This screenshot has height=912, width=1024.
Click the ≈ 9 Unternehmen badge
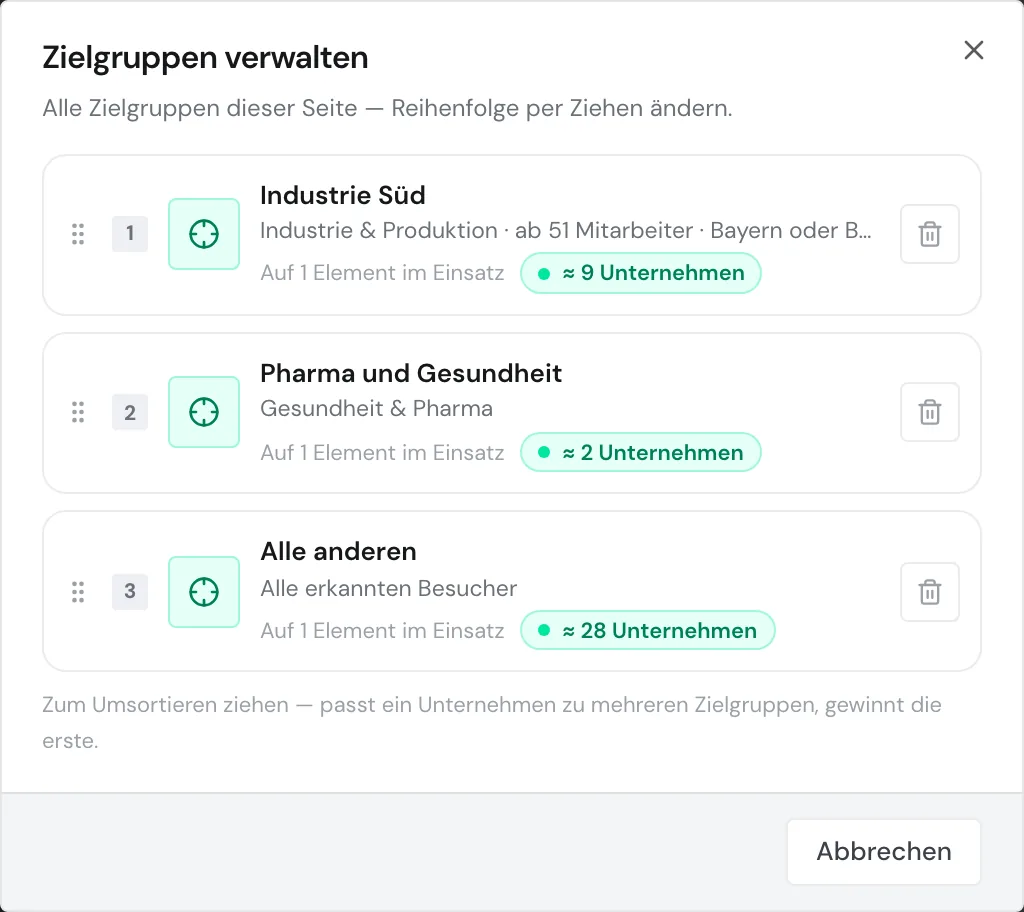point(641,273)
